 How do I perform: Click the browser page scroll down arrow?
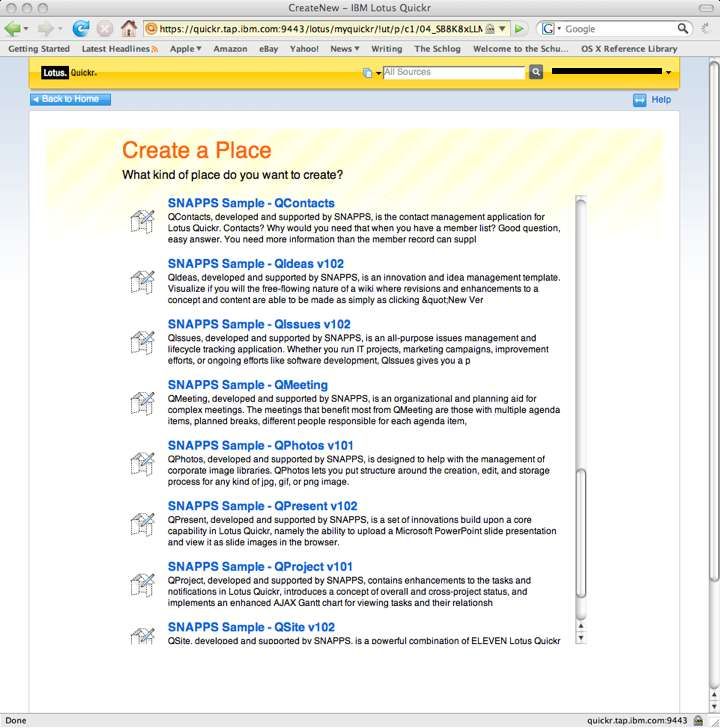tap(714, 706)
